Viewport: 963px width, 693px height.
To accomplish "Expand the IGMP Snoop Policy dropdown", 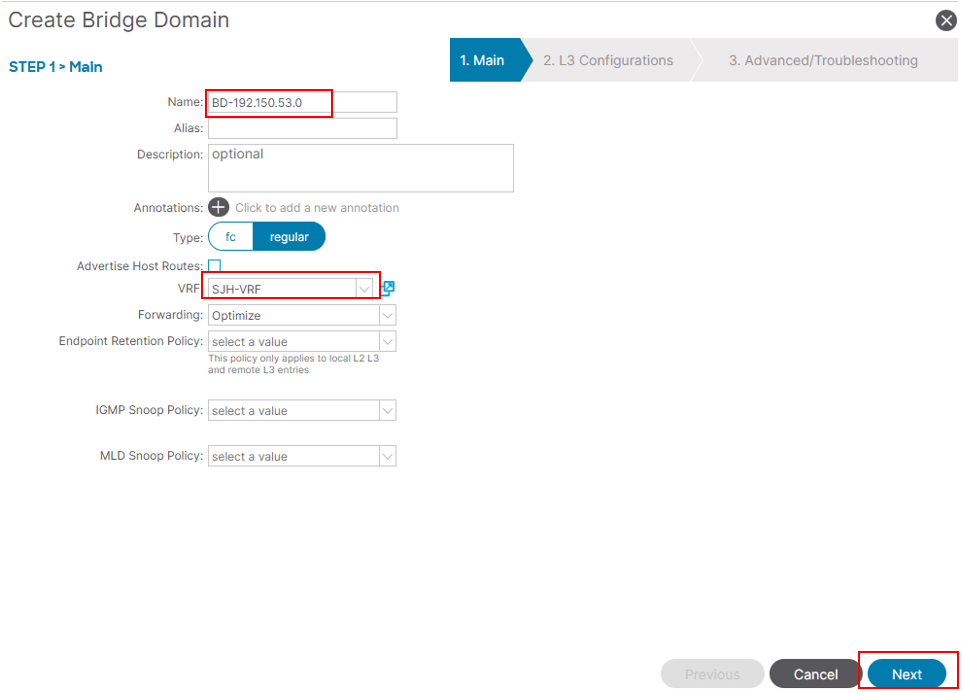I will [387, 410].
